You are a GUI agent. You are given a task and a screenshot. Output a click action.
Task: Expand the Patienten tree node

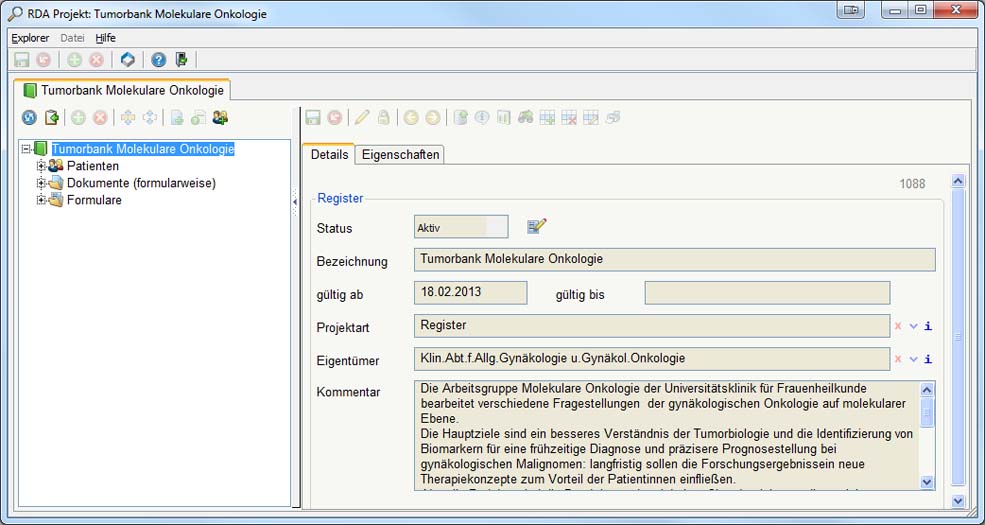coord(42,166)
